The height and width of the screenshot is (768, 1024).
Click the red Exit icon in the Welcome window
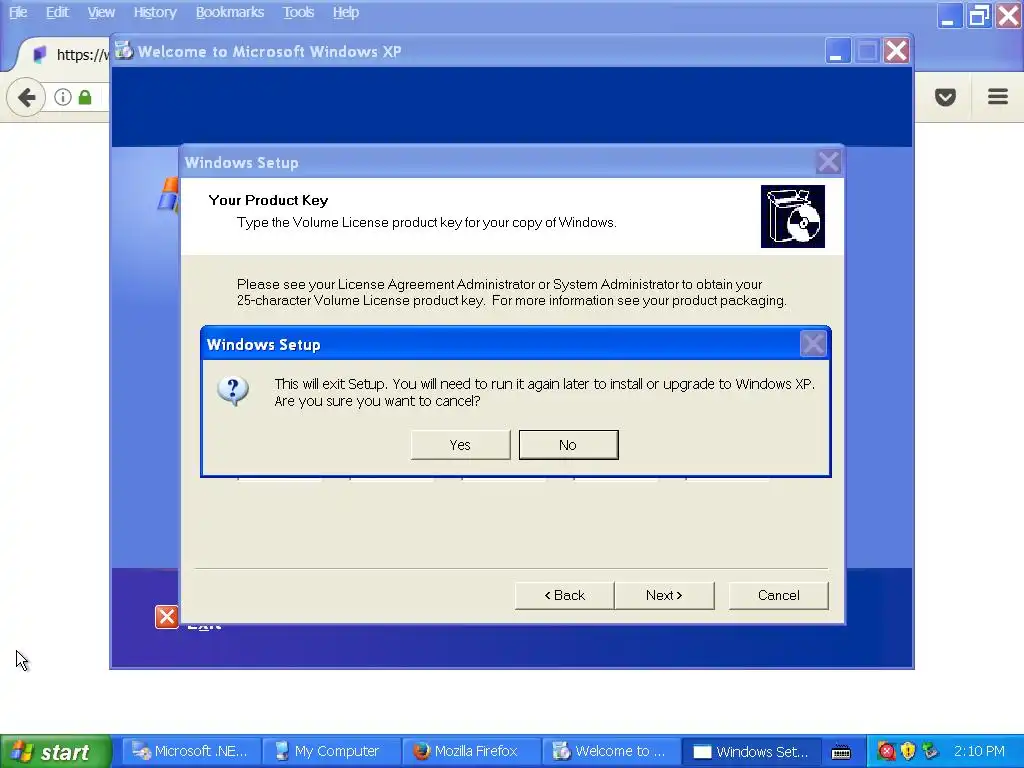point(167,616)
